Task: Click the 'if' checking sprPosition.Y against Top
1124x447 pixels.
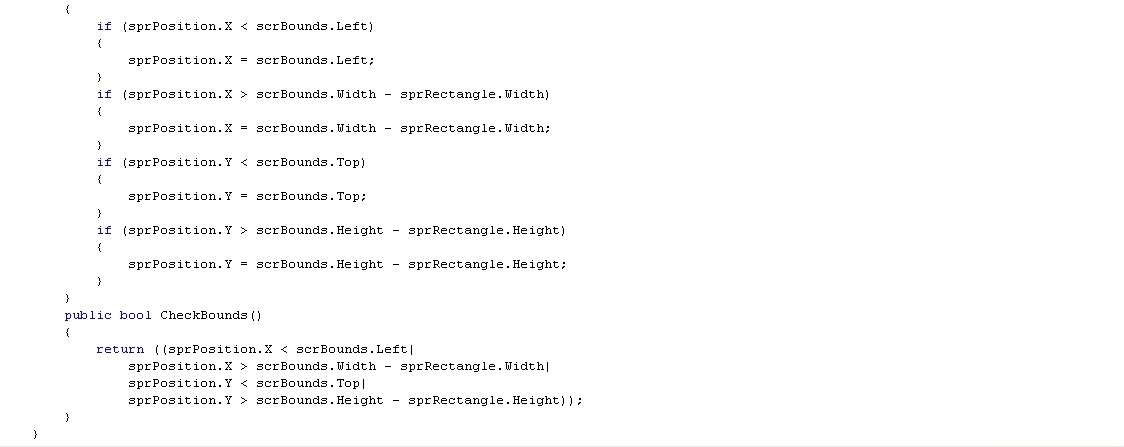Action: 105,163
